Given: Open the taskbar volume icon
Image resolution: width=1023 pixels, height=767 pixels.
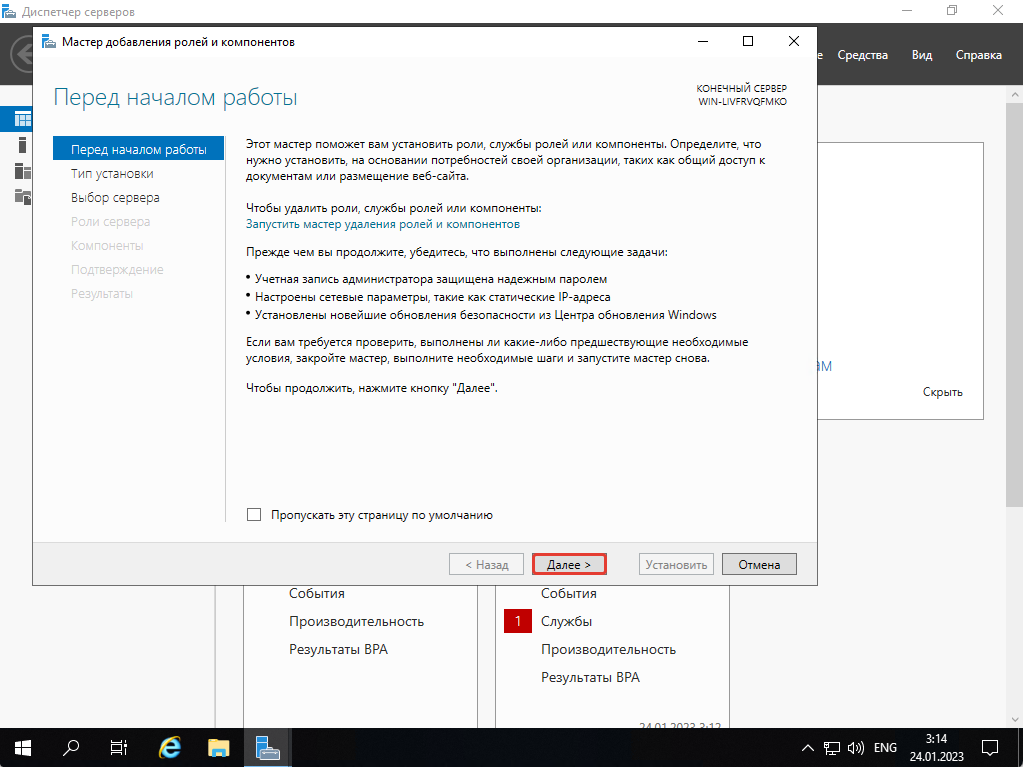Looking at the screenshot, I should point(855,747).
